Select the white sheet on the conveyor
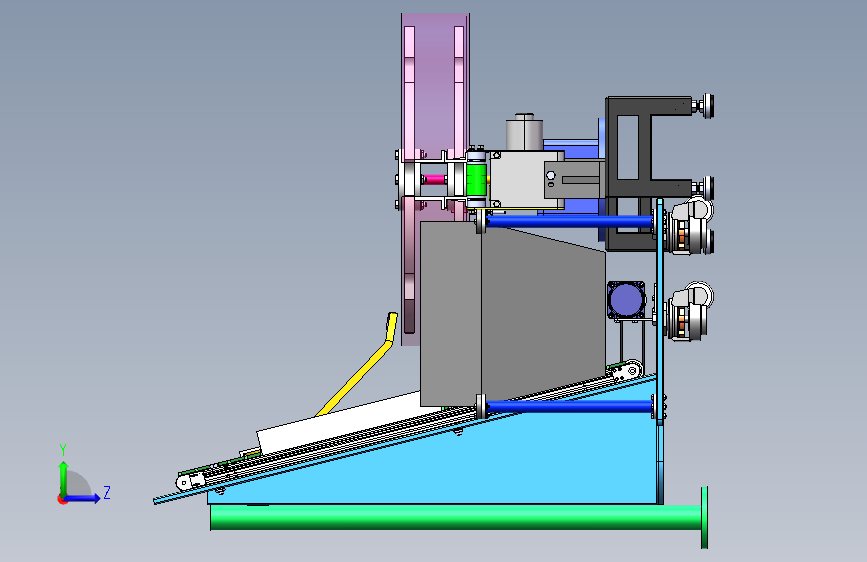The width and height of the screenshot is (867, 562). 337,423
